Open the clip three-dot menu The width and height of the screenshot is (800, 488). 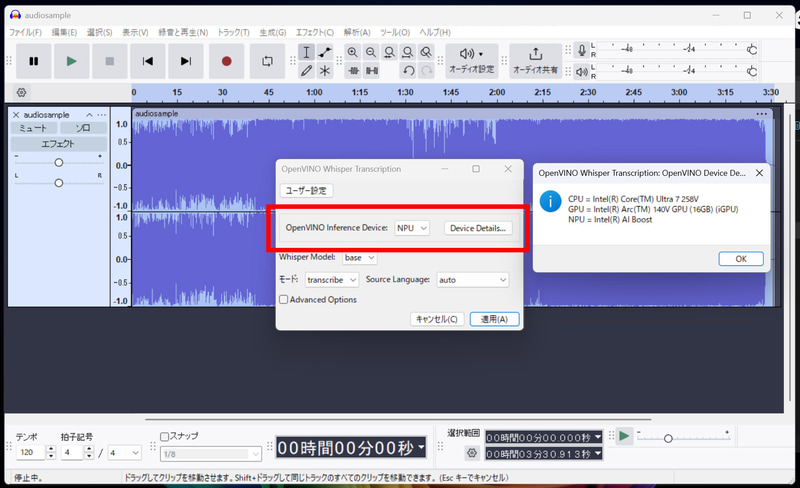pos(762,114)
